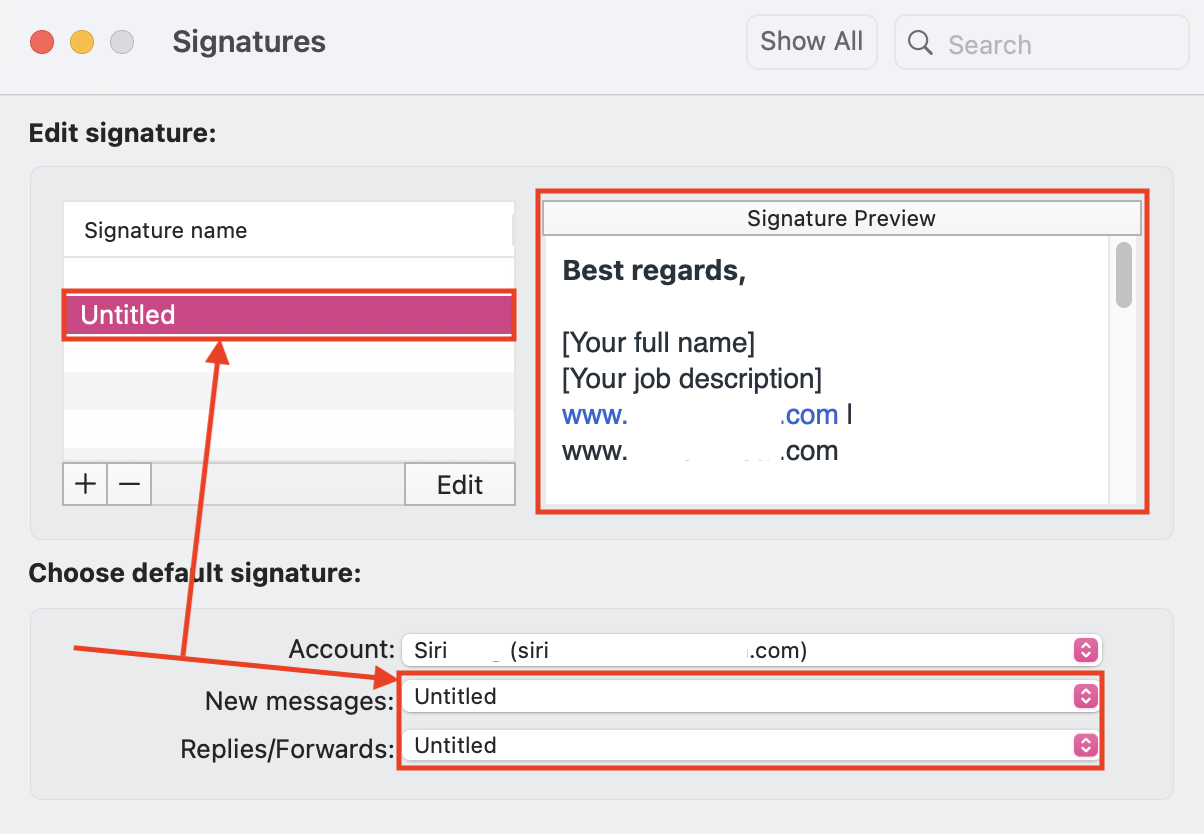
Task: Select the Untitled signature entry
Action: pos(288,315)
